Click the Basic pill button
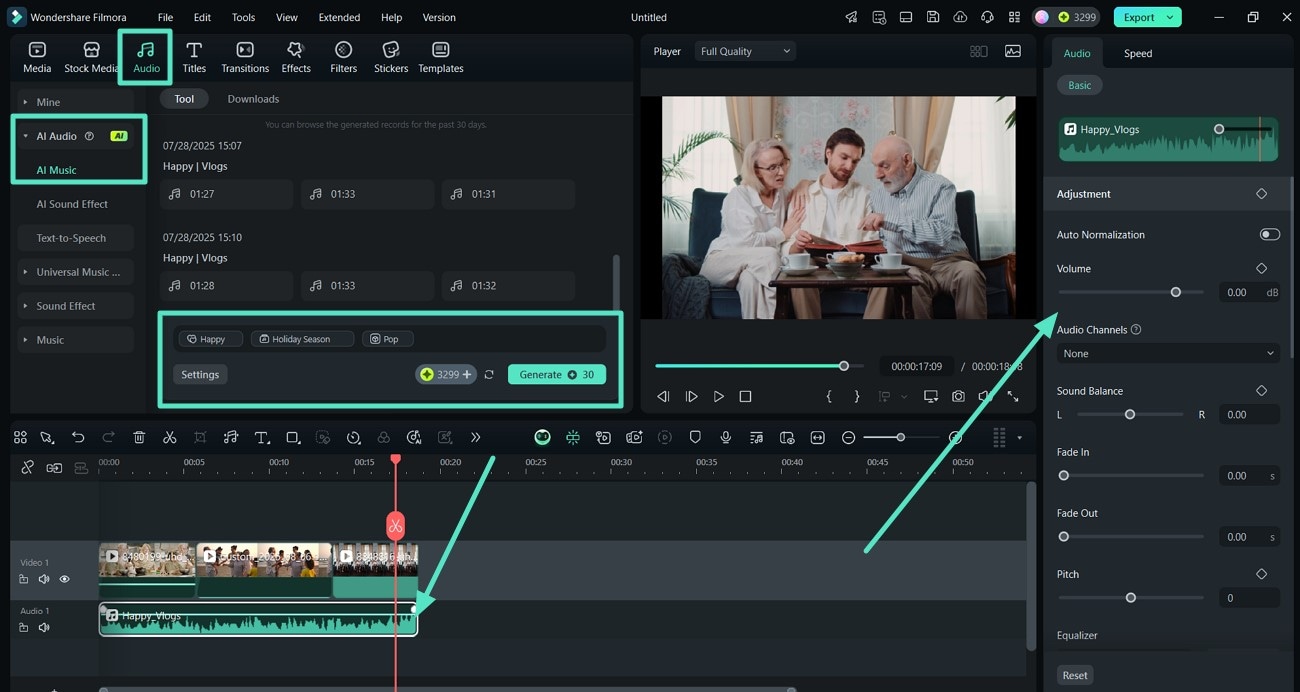This screenshot has height=692, width=1300. click(1080, 85)
